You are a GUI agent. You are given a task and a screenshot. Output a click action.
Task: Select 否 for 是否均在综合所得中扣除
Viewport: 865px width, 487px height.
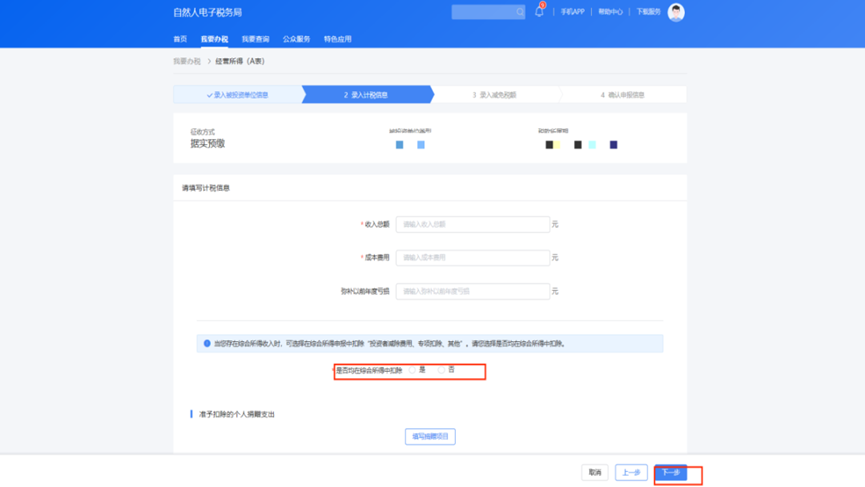pyautogui.click(x=441, y=370)
